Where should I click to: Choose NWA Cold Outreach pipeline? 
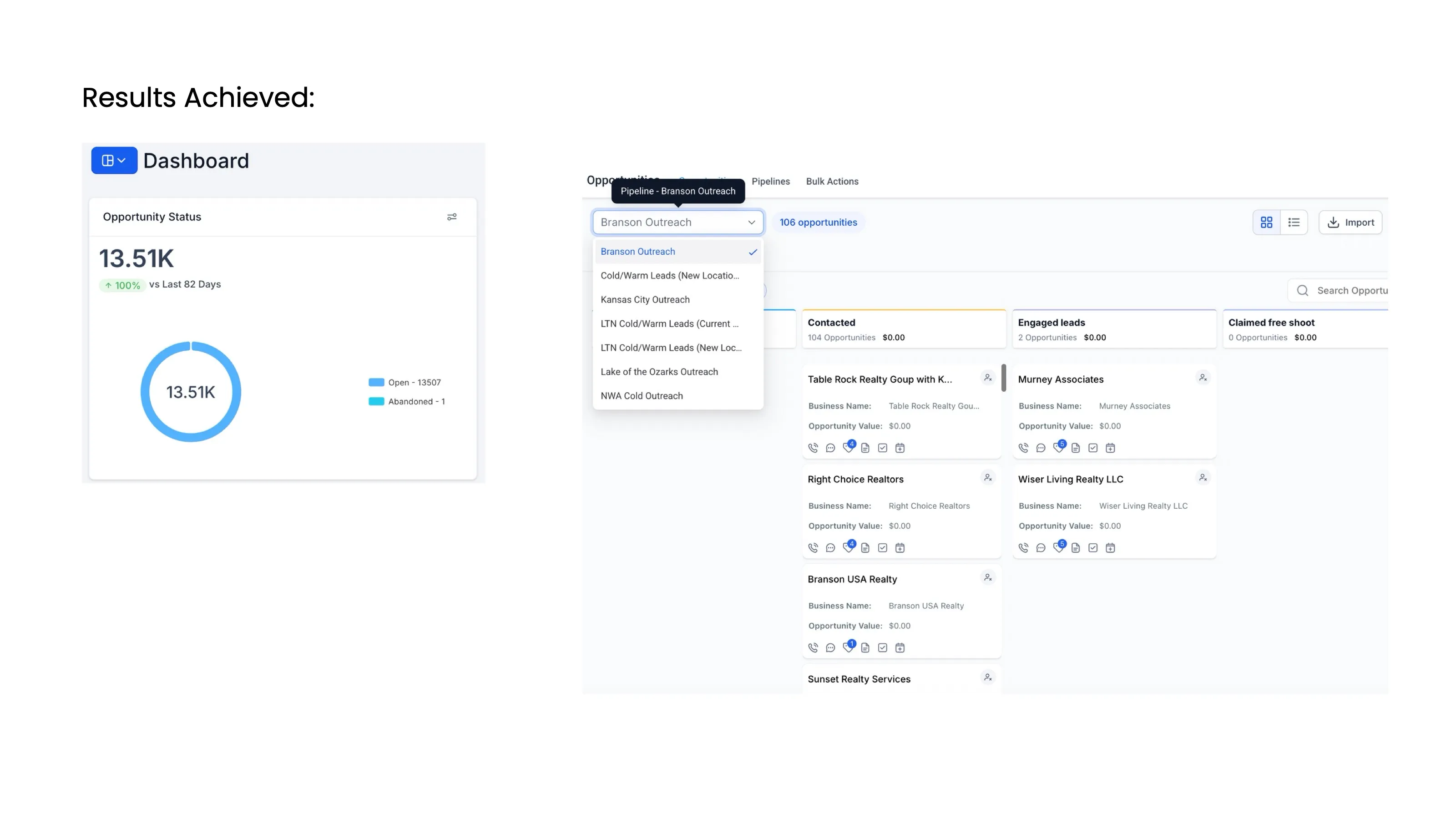point(677,396)
